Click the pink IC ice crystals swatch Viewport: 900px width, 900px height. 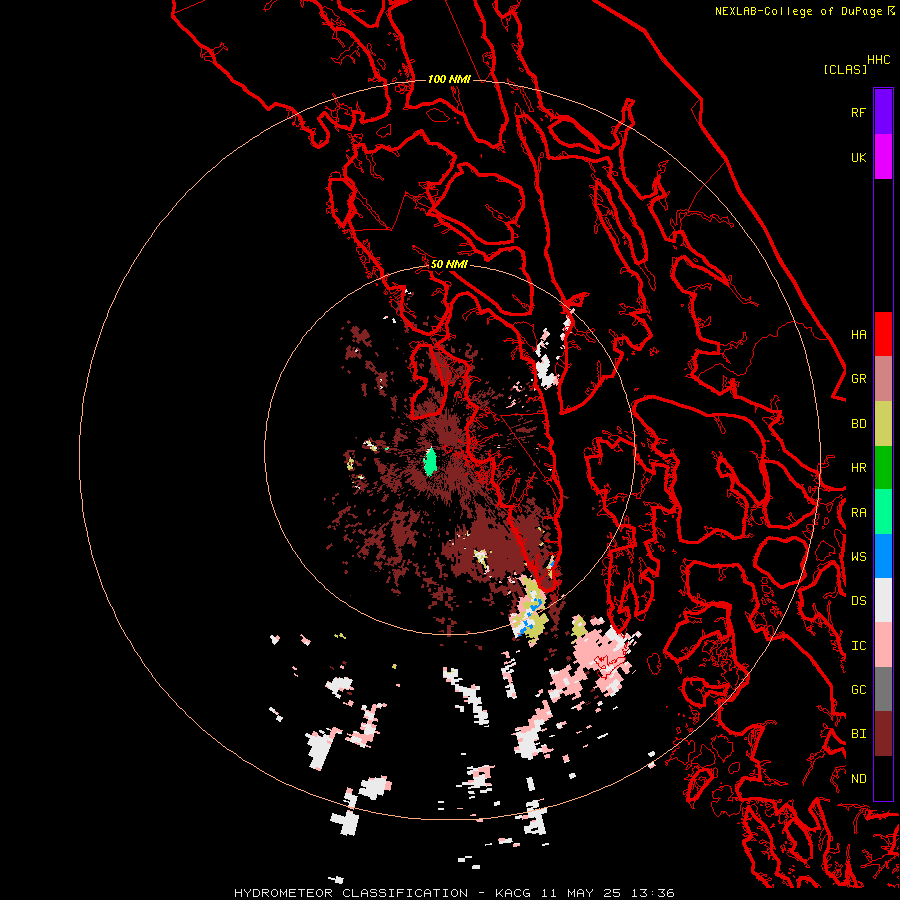pyautogui.click(x=883, y=645)
